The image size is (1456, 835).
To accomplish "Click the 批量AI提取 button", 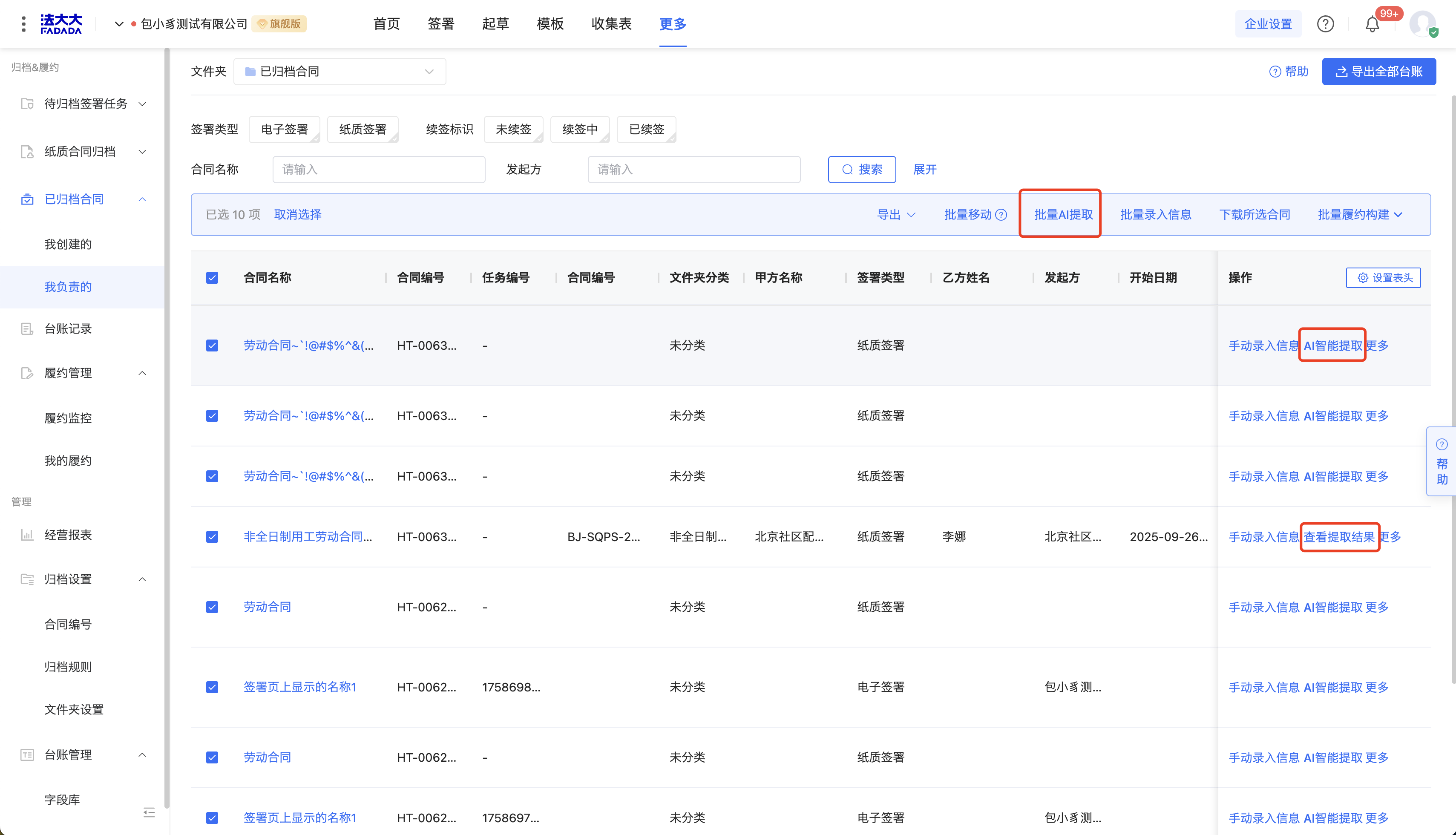I will click(1063, 214).
